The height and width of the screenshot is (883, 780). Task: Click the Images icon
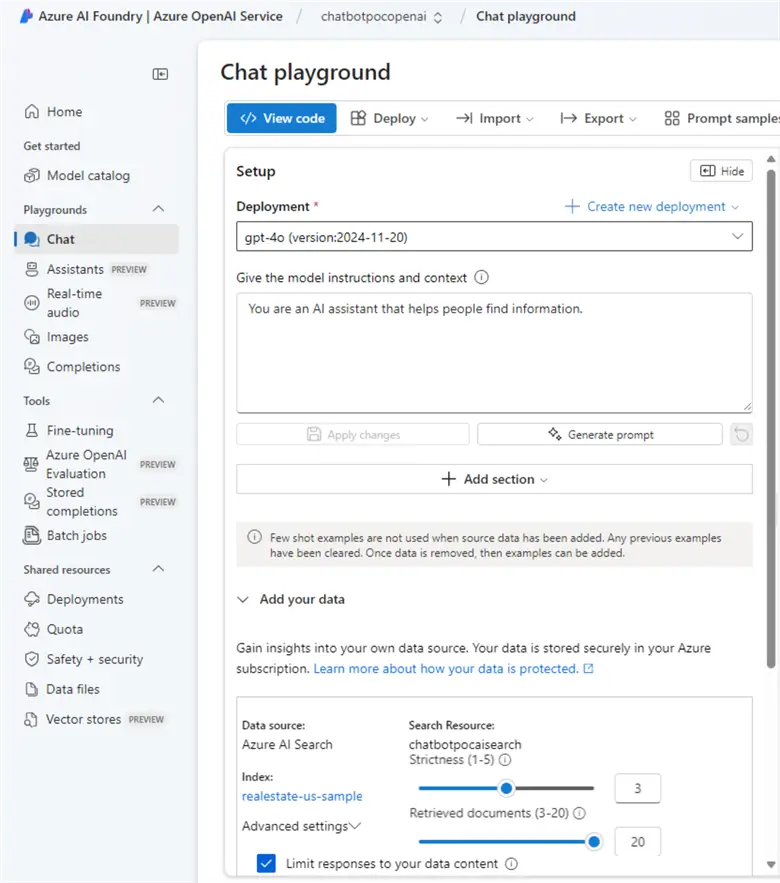[x=32, y=337]
